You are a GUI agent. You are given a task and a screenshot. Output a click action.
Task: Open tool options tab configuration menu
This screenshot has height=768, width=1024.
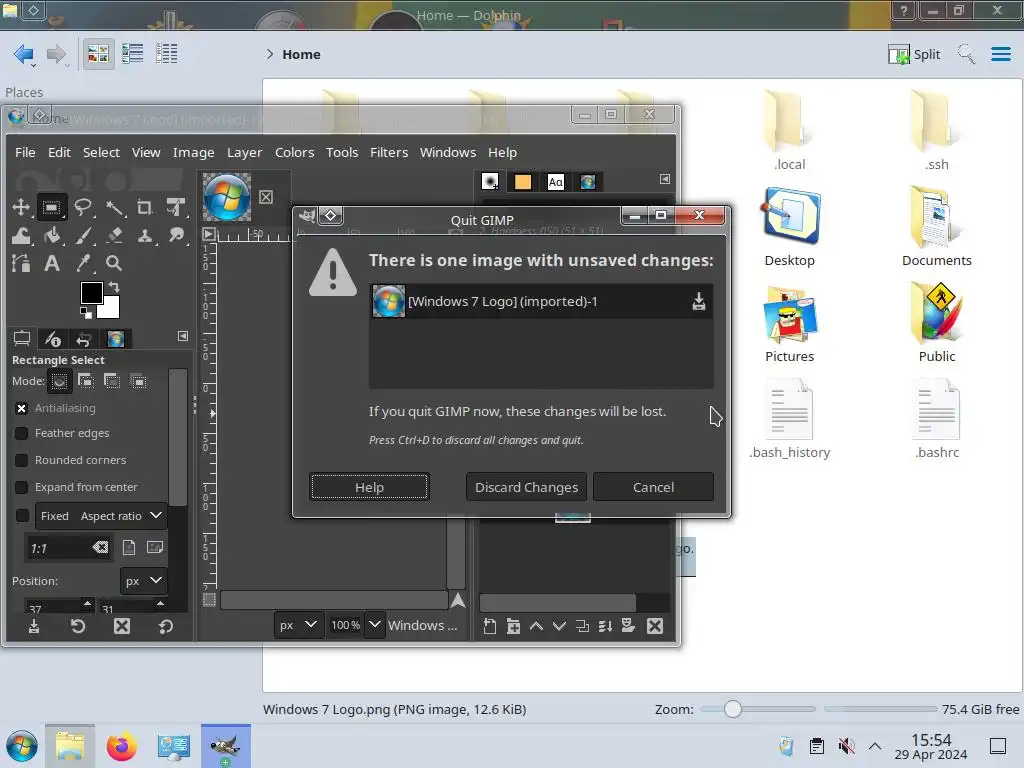[x=183, y=336]
